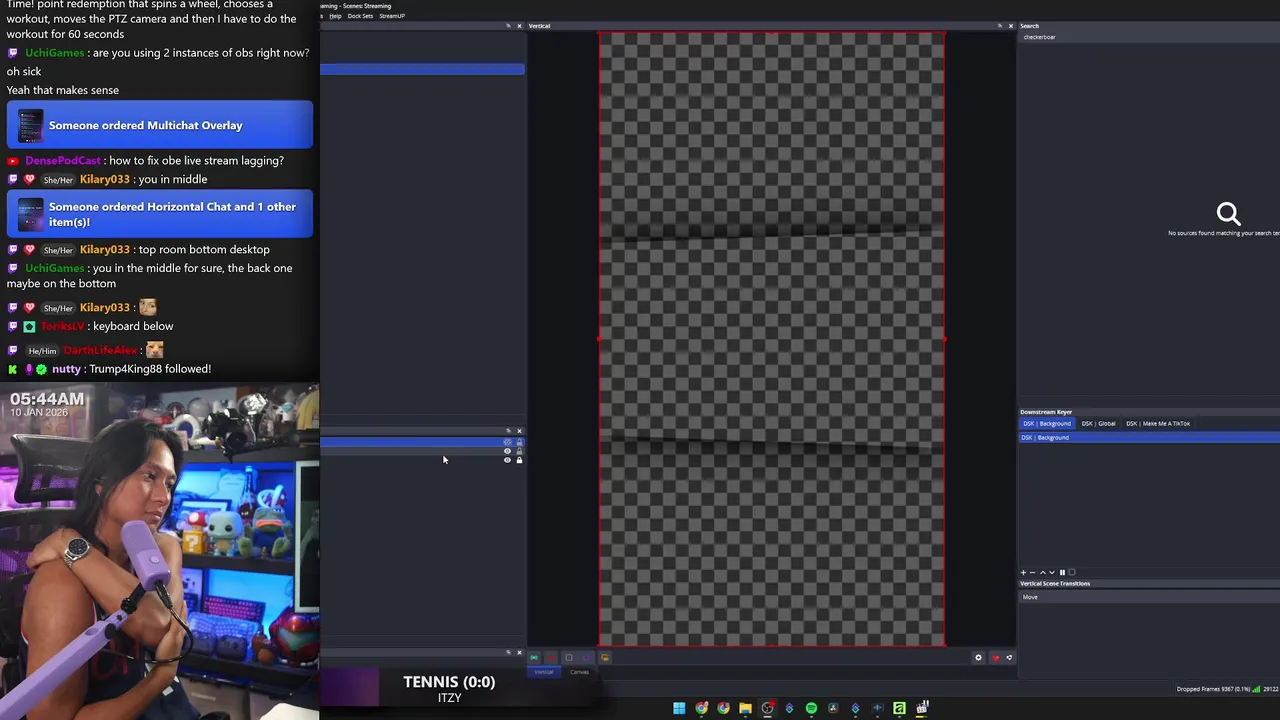The image size is (1280, 720).
Task: Close the sources panel
Action: point(519,431)
